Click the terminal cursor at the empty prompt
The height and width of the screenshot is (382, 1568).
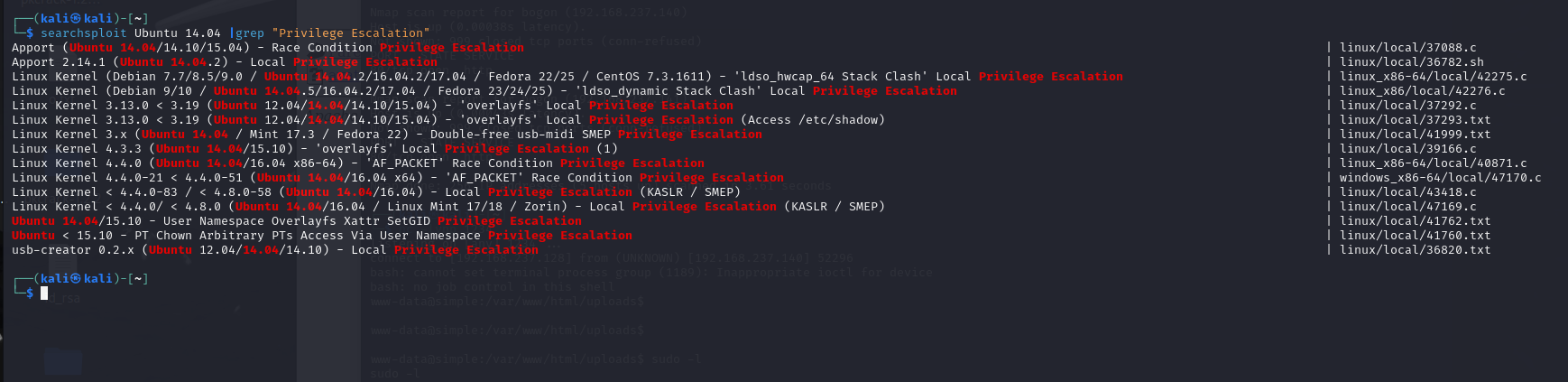point(44,293)
